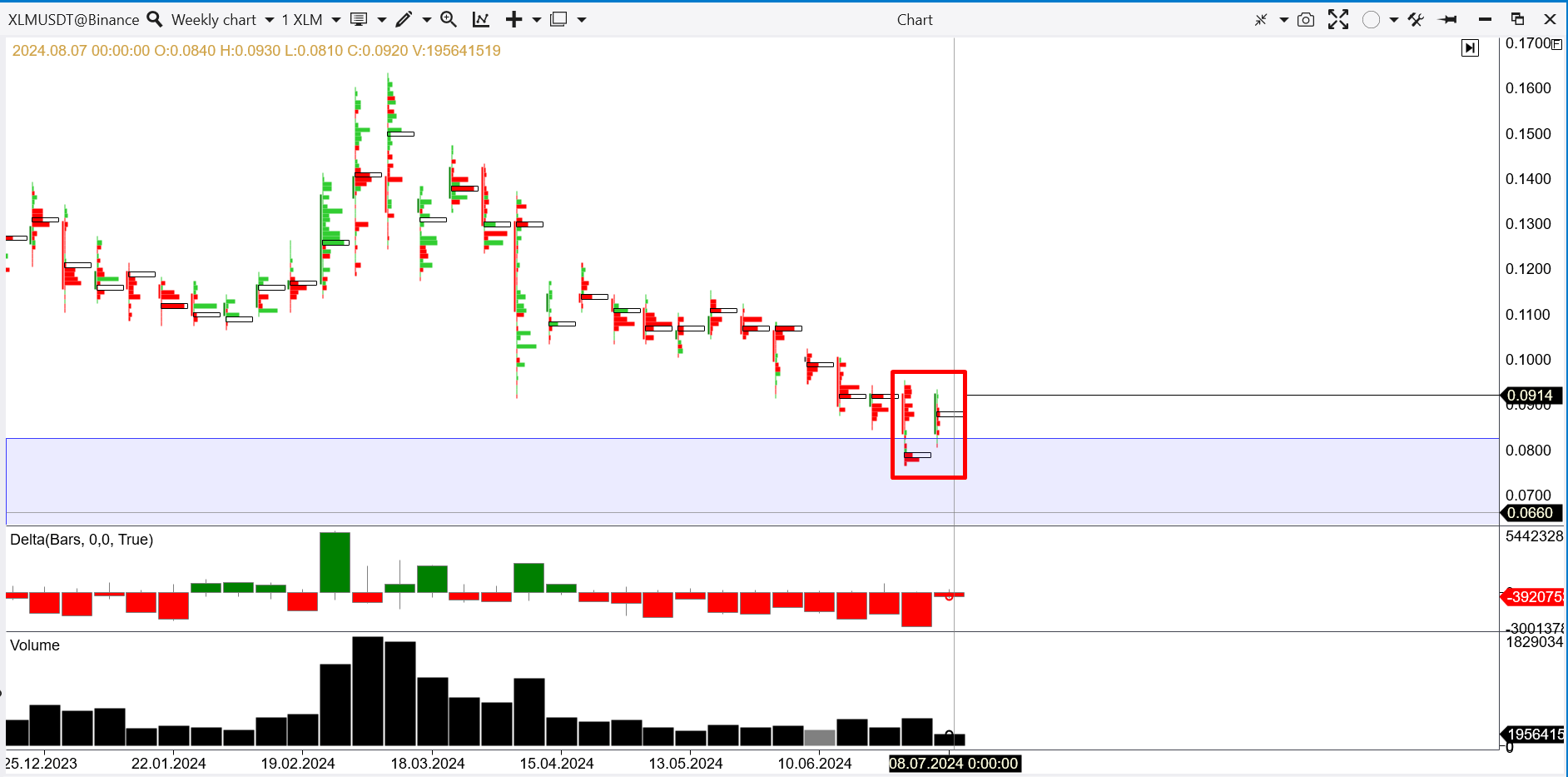Expand dropdown next to collapse arrows icon
This screenshot has height=777, width=1568.
(x=1283, y=20)
